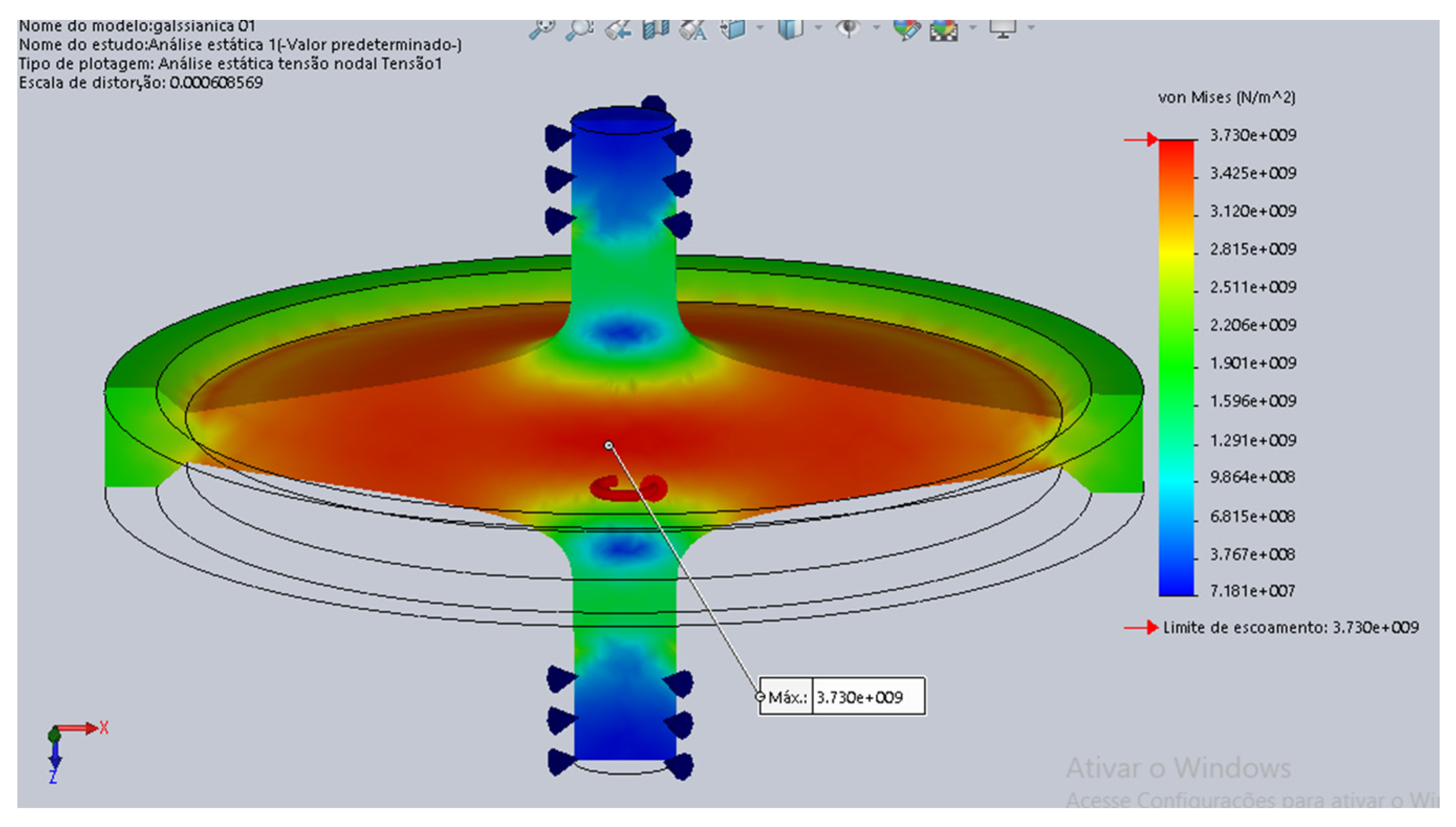Click the View Orientation cube icon
Screen dimensions: 1456x827
coord(734,29)
